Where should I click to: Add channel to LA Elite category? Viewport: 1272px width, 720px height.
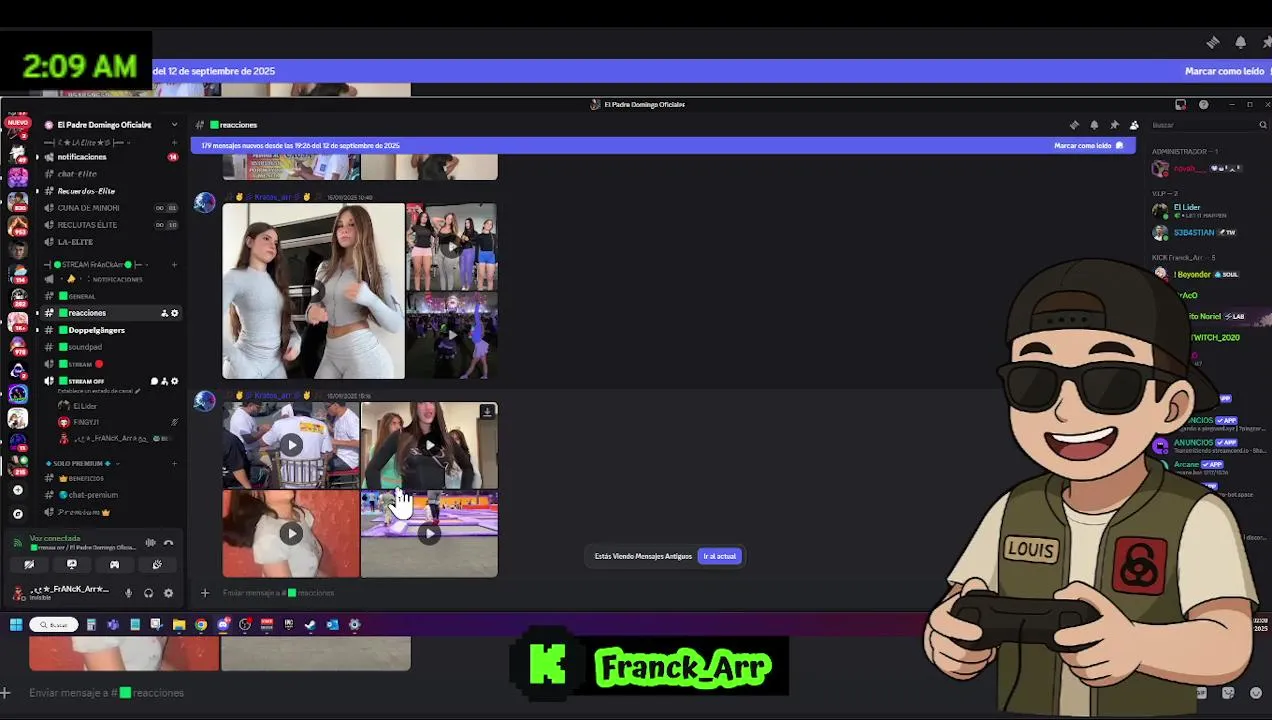pyautogui.click(x=174, y=143)
